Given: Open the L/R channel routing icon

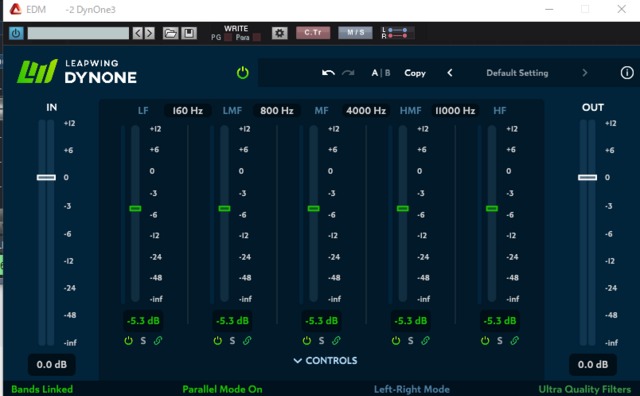Looking at the screenshot, I should [x=398, y=33].
